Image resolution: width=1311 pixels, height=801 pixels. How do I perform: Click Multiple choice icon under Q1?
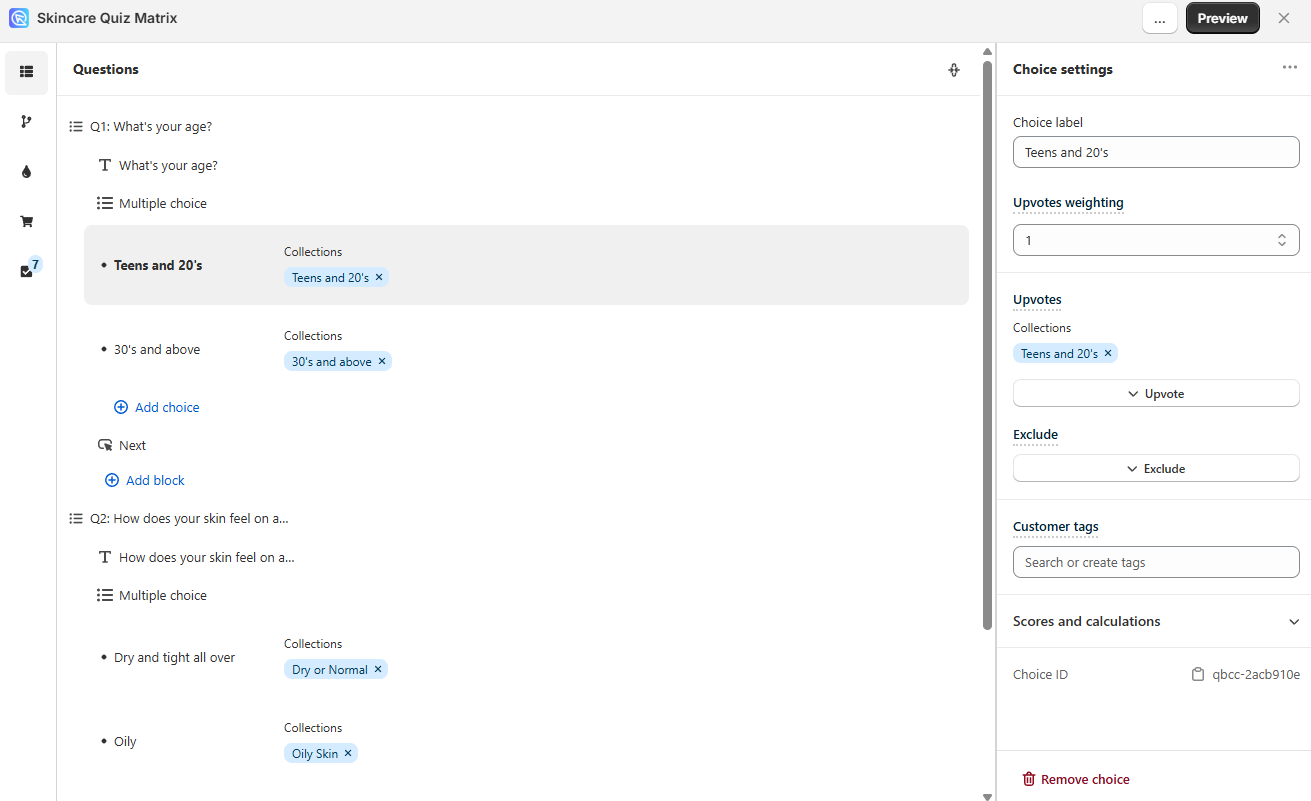(x=105, y=203)
